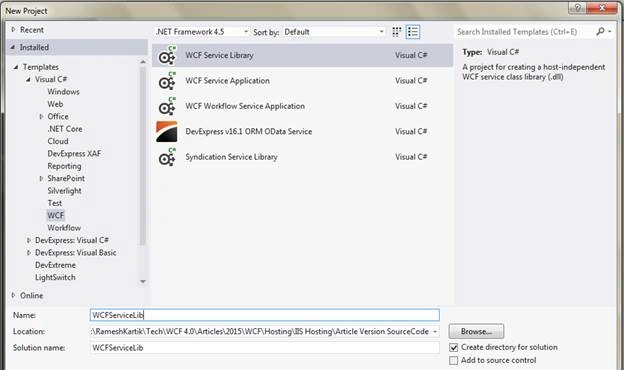The width and height of the screenshot is (624, 370).
Task: Click the DevExpress ORM OData Service icon
Action: [167, 132]
